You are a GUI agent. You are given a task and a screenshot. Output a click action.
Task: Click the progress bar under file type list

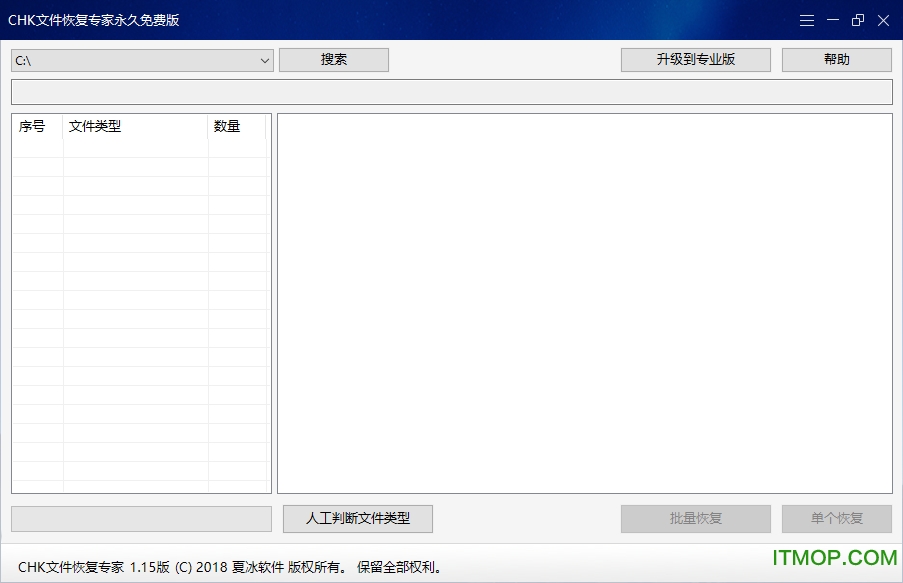click(x=142, y=519)
